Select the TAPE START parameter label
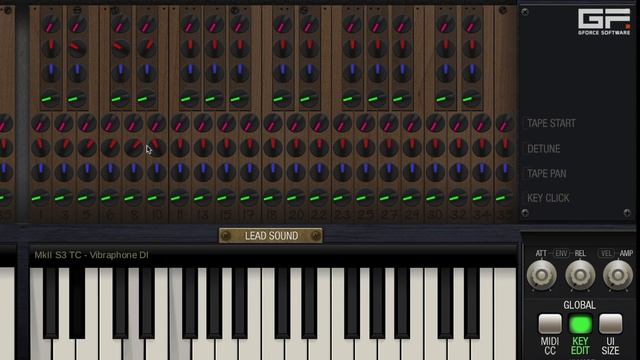Screen dimensions: 640x360 click(551, 123)
